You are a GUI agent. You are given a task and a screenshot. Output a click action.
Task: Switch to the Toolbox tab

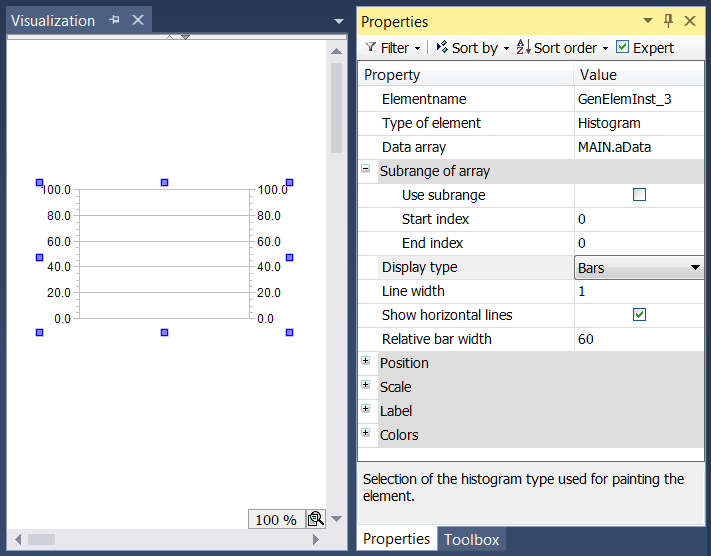(x=471, y=539)
